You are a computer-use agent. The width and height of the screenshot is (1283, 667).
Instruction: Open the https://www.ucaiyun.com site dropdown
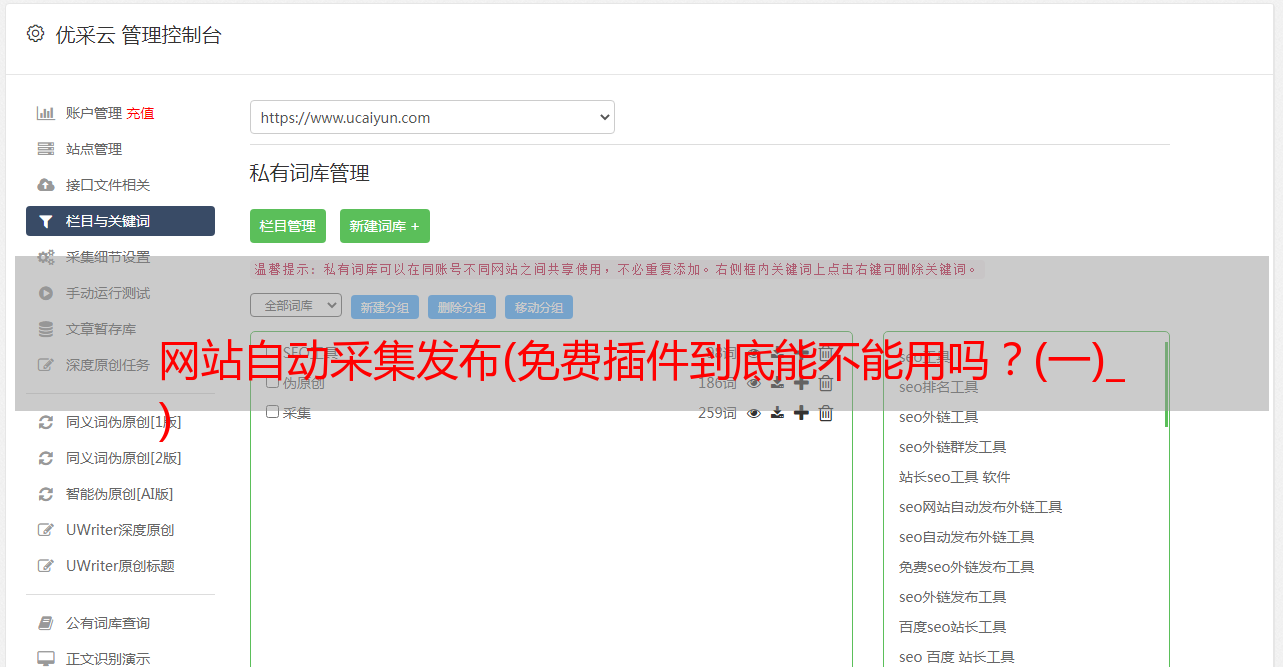click(x=432, y=117)
